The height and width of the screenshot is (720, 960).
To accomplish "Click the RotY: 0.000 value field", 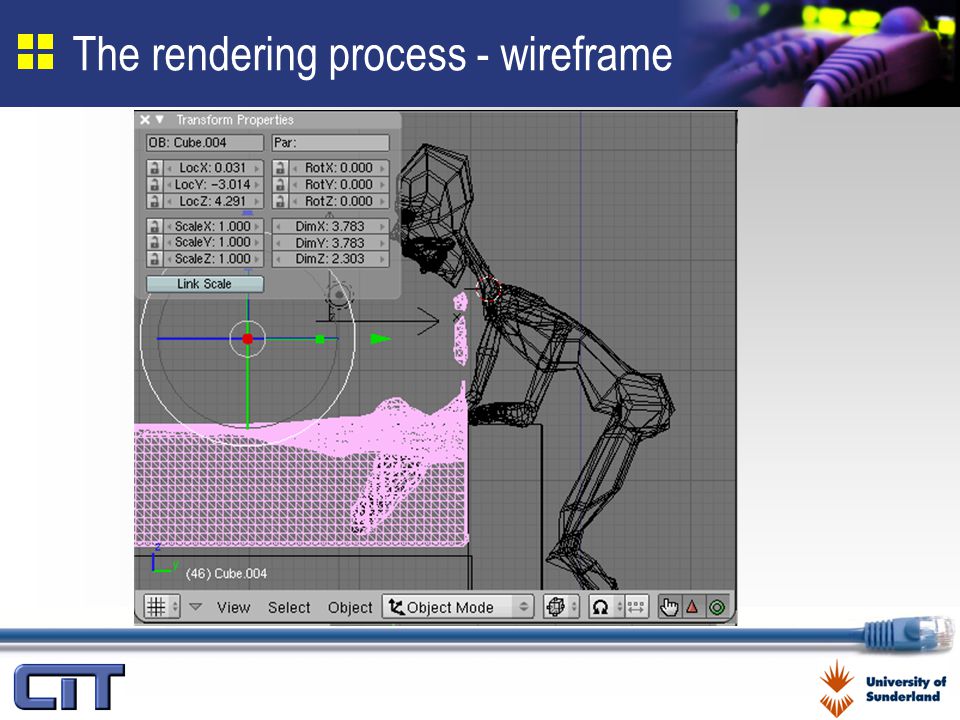I will click(x=339, y=184).
